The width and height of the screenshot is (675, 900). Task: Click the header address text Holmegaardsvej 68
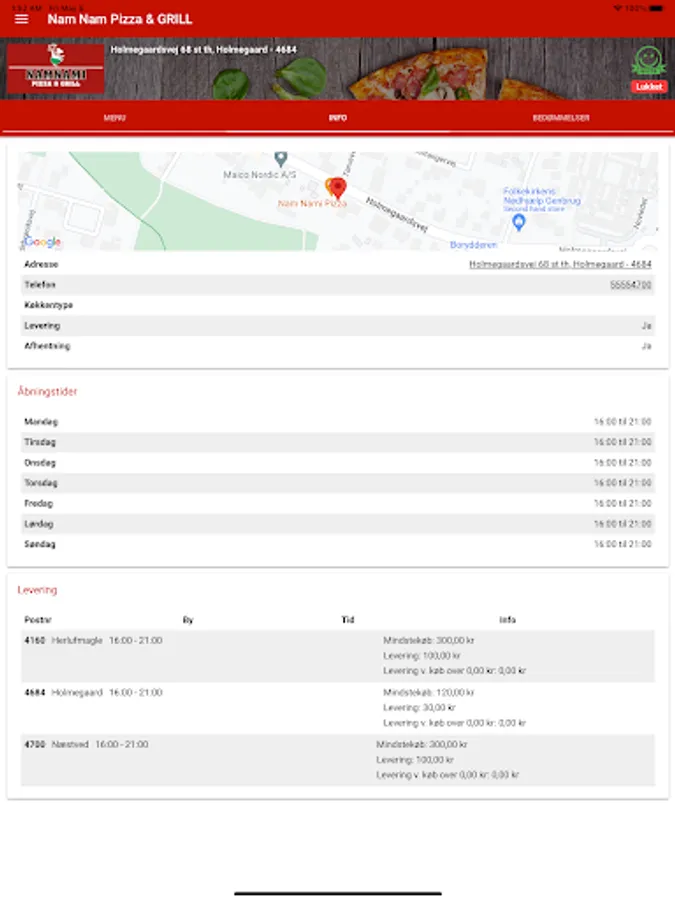pyautogui.click(x=204, y=50)
